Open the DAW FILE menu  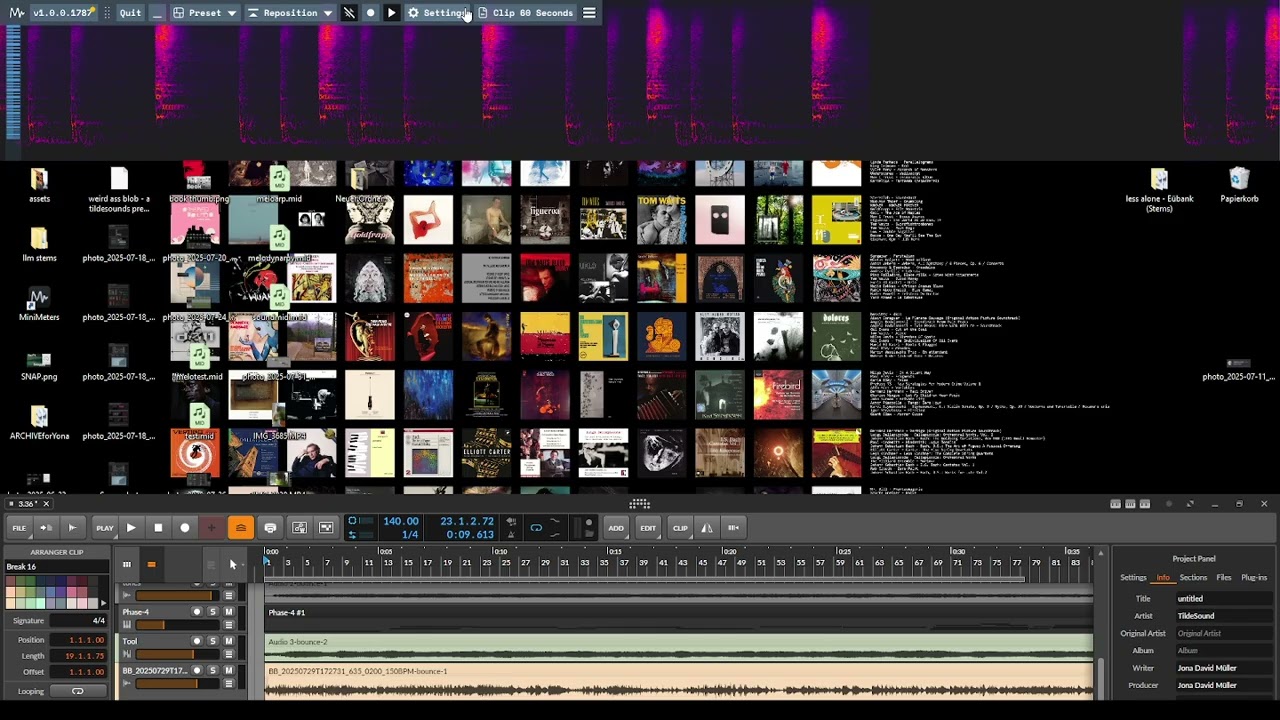(19, 528)
